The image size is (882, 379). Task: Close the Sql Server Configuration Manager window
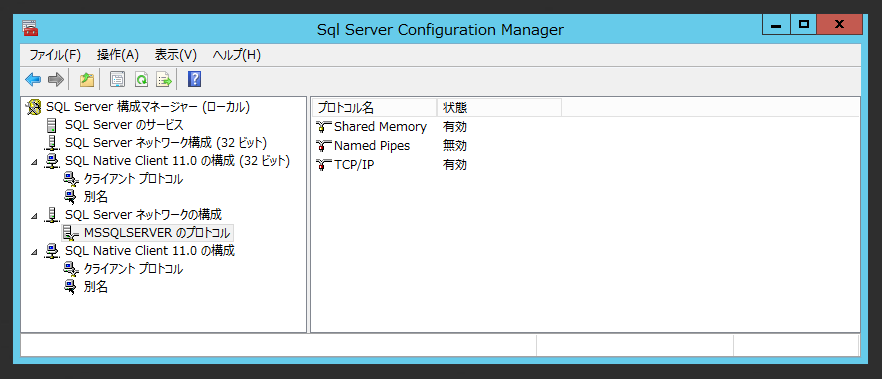coord(839,24)
